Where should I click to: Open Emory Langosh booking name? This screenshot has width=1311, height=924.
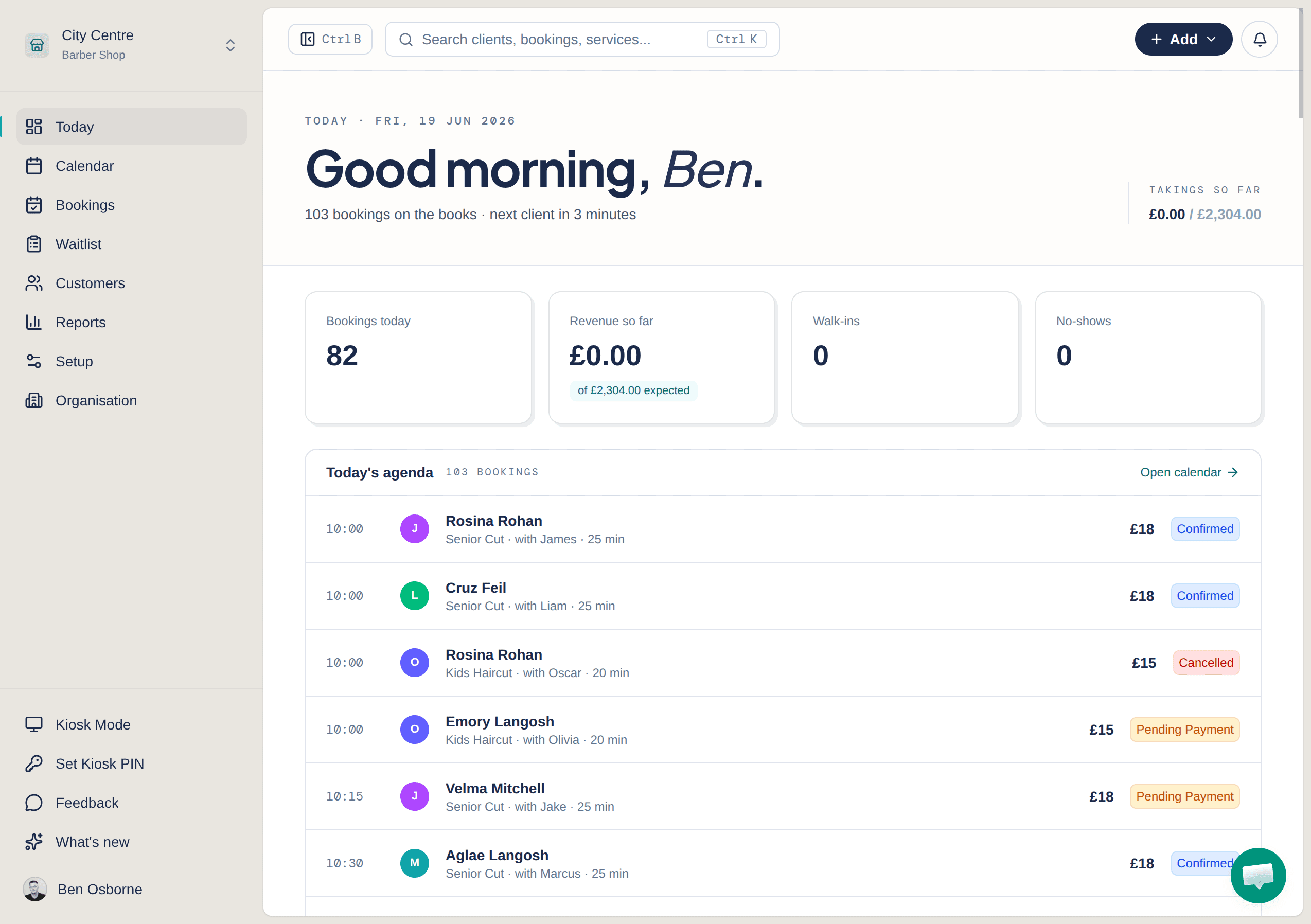500,721
